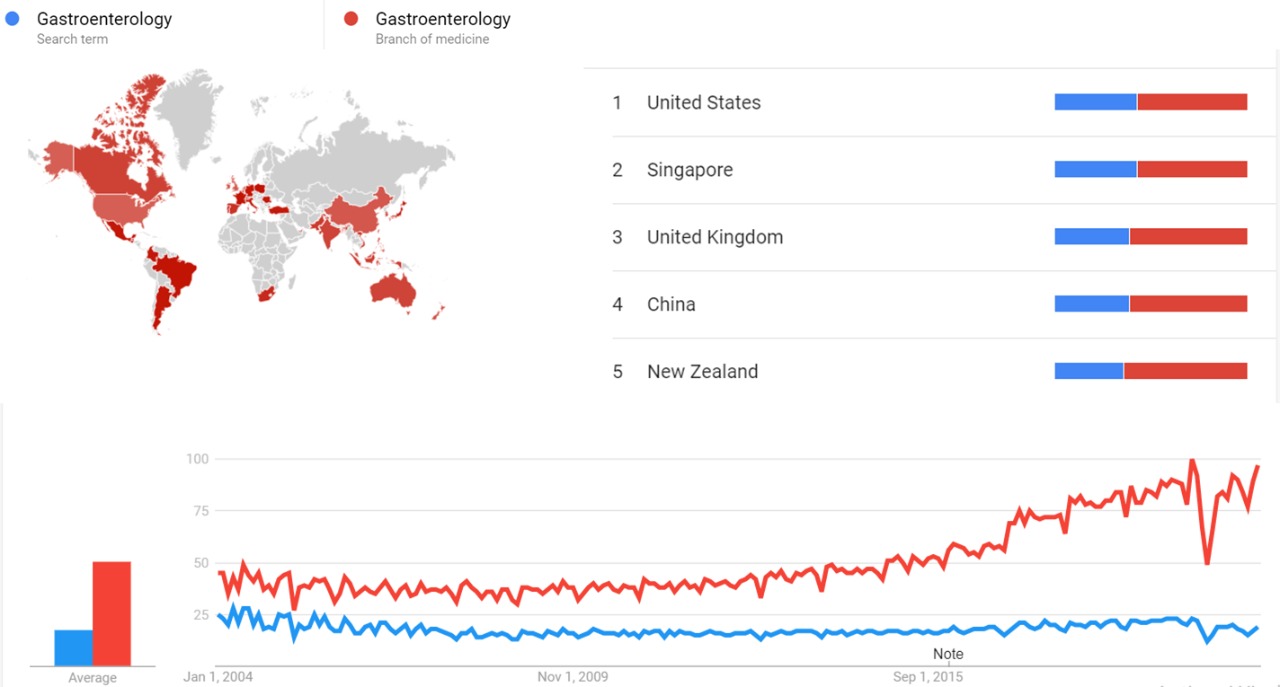Click the blue Gastroenterology search term dot
1280x687 pixels.
[12, 19]
